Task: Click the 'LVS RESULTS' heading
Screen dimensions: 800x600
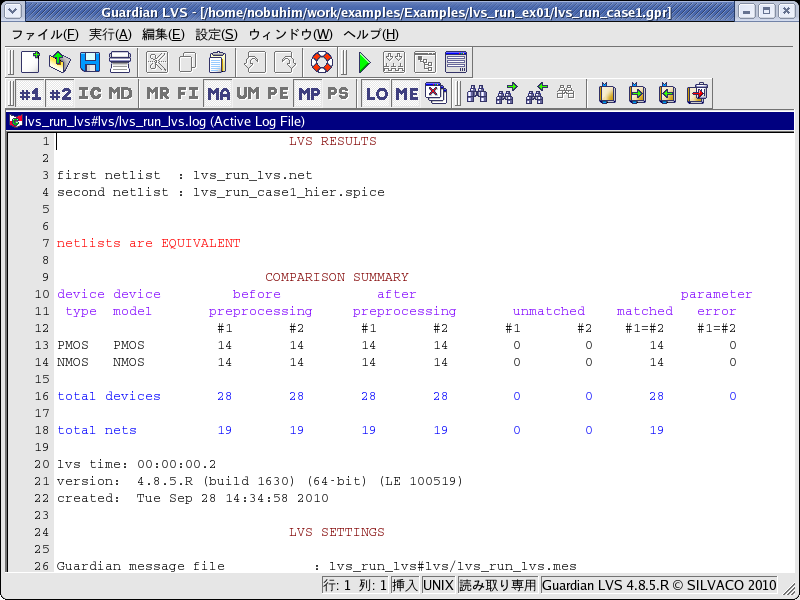Action: pos(333,141)
